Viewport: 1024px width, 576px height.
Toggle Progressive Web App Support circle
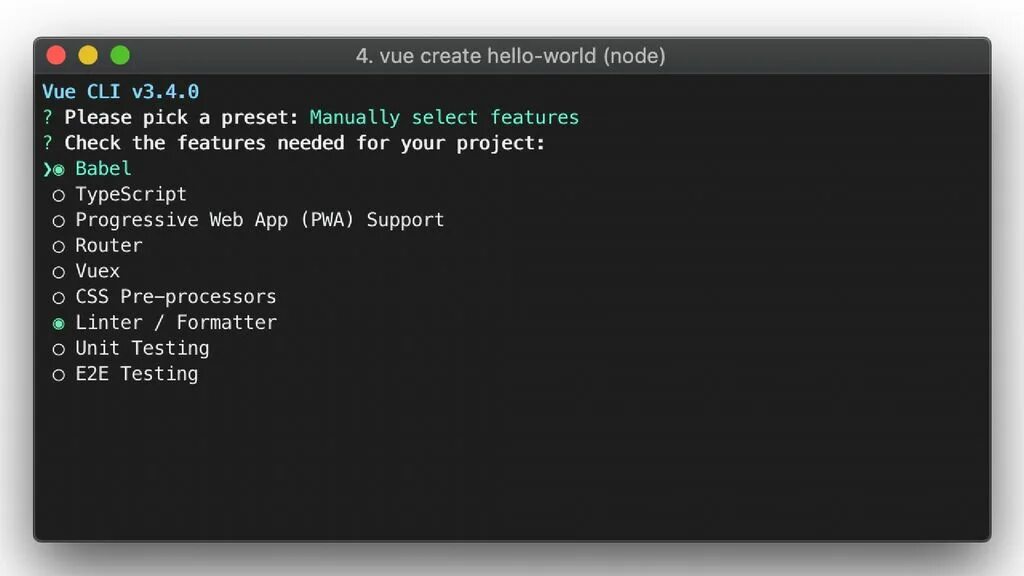point(59,221)
